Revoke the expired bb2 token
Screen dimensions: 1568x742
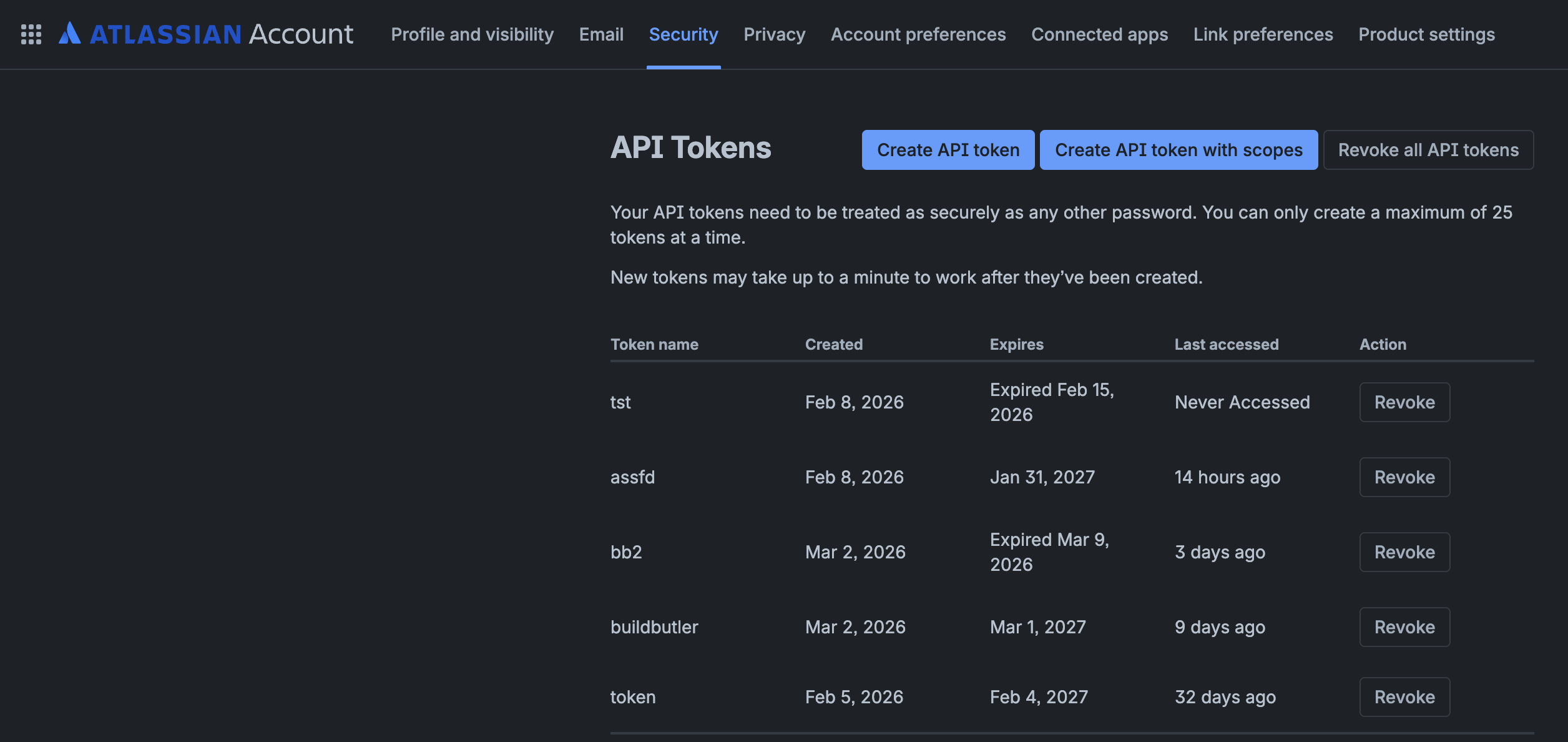1404,552
